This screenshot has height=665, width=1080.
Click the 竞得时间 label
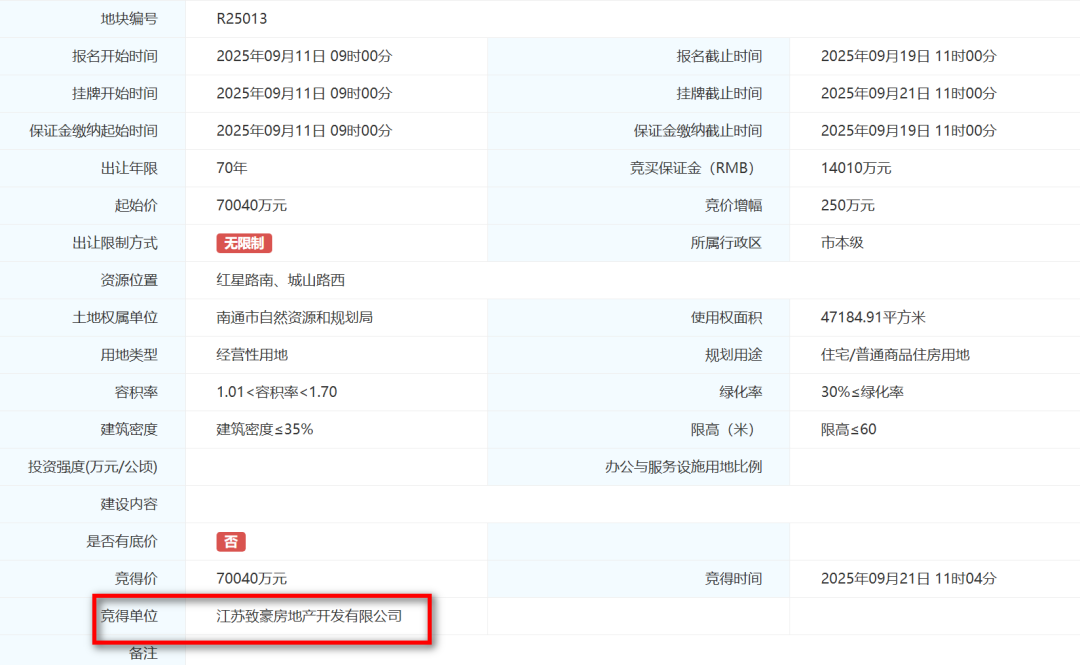click(x=734, y=578)
